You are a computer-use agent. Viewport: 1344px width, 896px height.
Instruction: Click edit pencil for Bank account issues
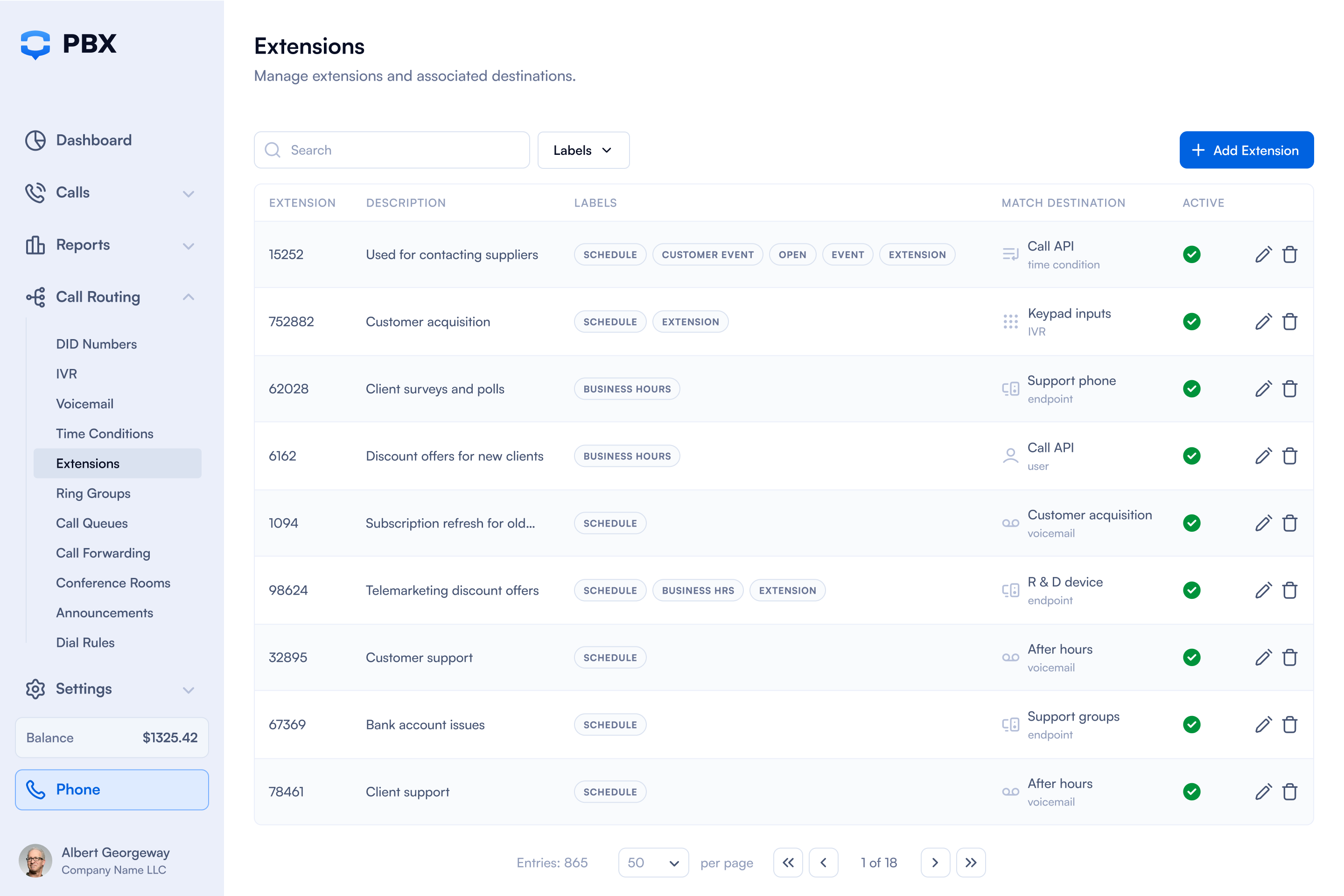pyautogui.click(x=1263, y=724)
